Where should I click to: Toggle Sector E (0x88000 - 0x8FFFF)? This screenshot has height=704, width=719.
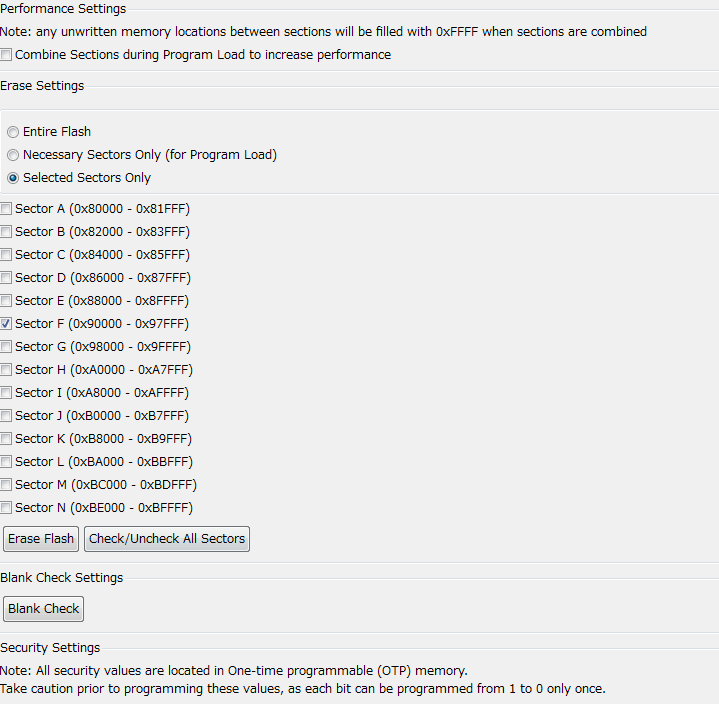7,301
